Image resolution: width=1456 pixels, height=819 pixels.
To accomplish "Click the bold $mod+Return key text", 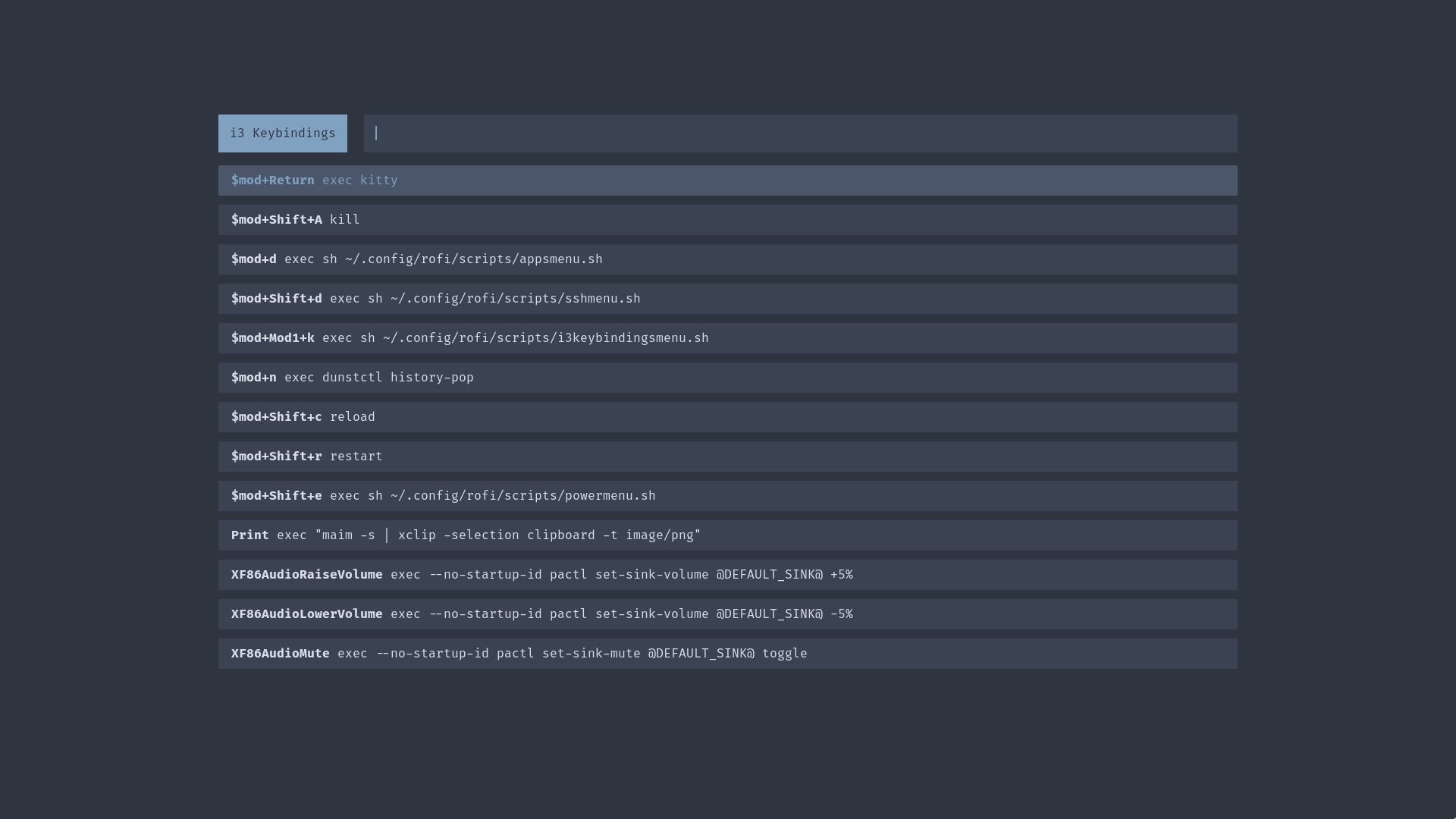I will point(272,180).
